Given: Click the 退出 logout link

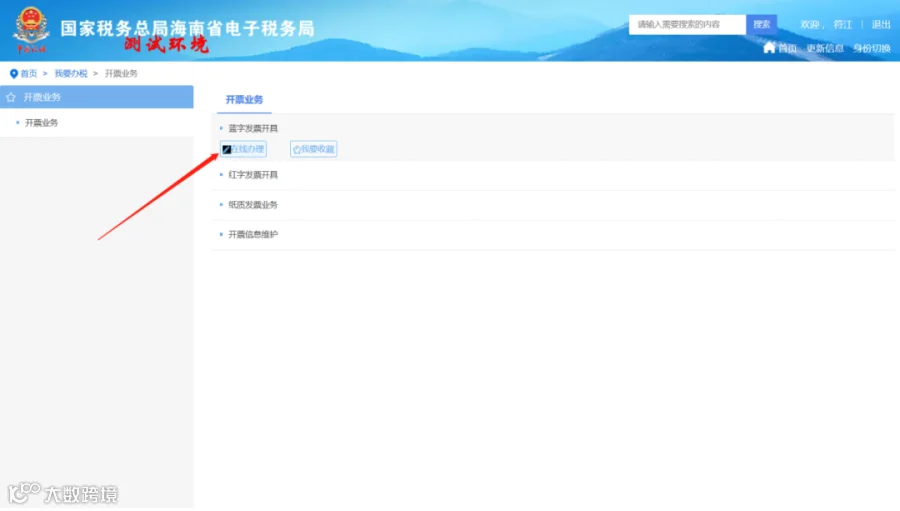Looking at the screenshot, I should (881, 25).
